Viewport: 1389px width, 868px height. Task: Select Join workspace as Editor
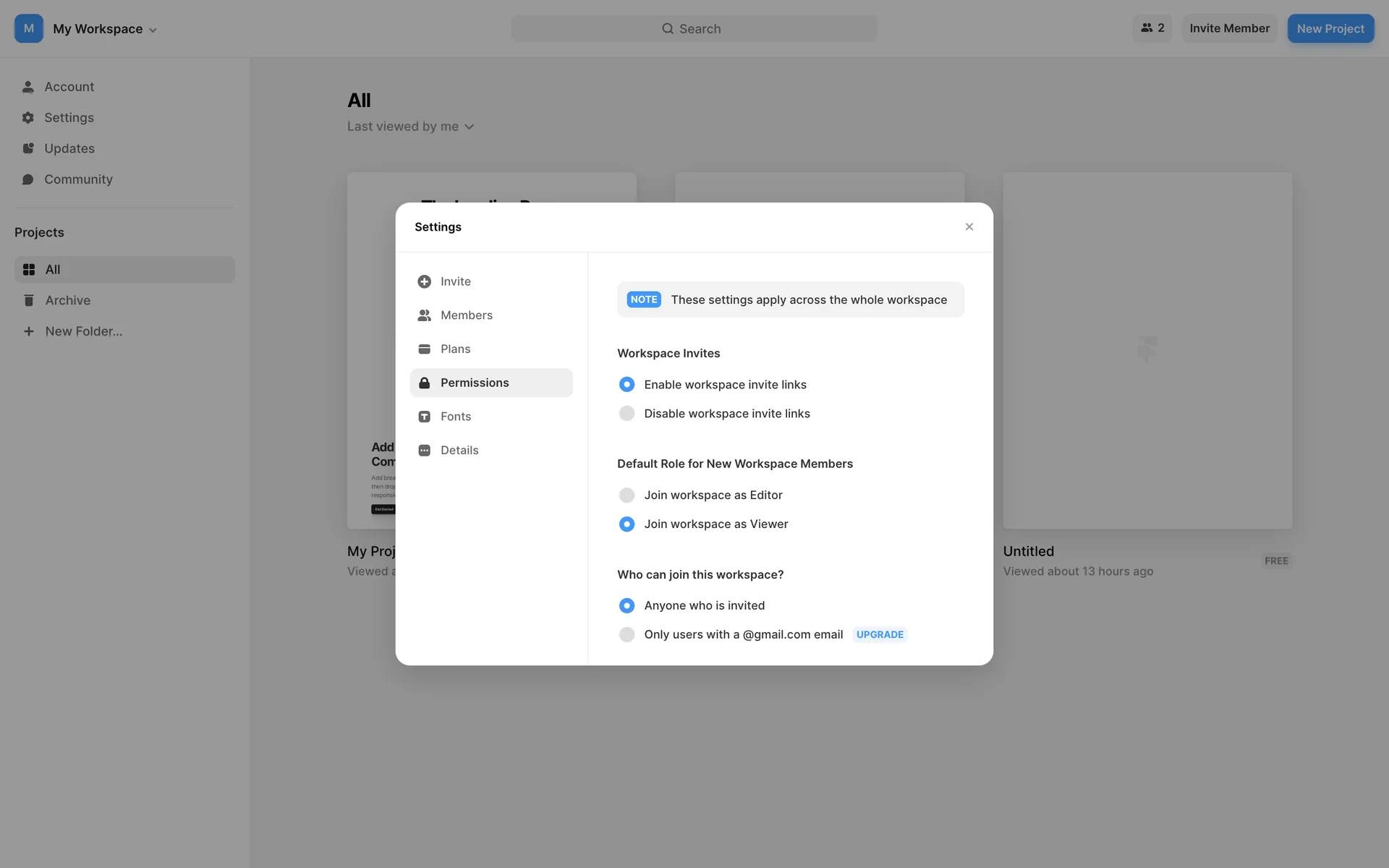coord(626,495)
